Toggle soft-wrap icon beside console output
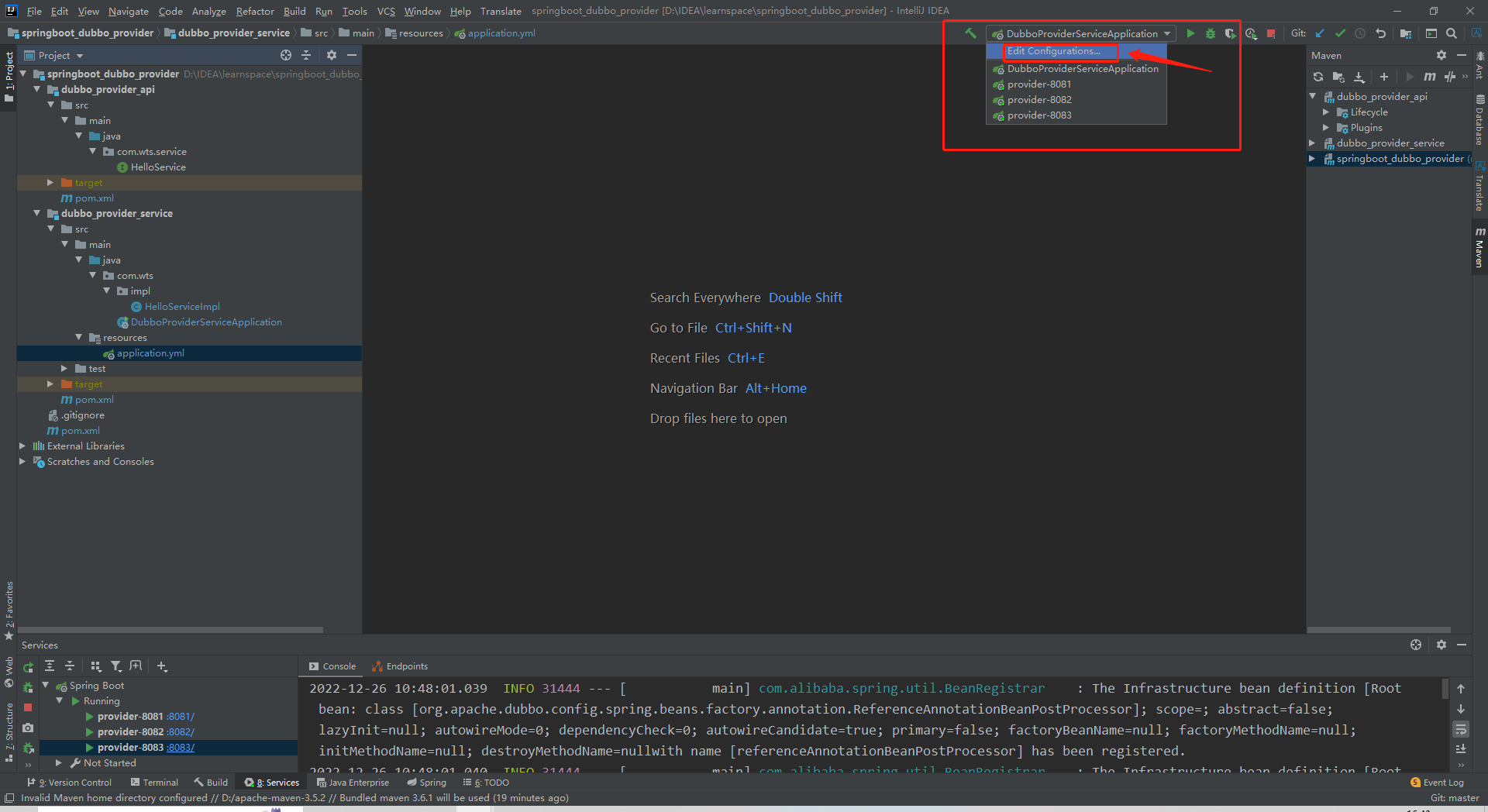This screenshot has width=1488, height=812. click(1461, 729)
